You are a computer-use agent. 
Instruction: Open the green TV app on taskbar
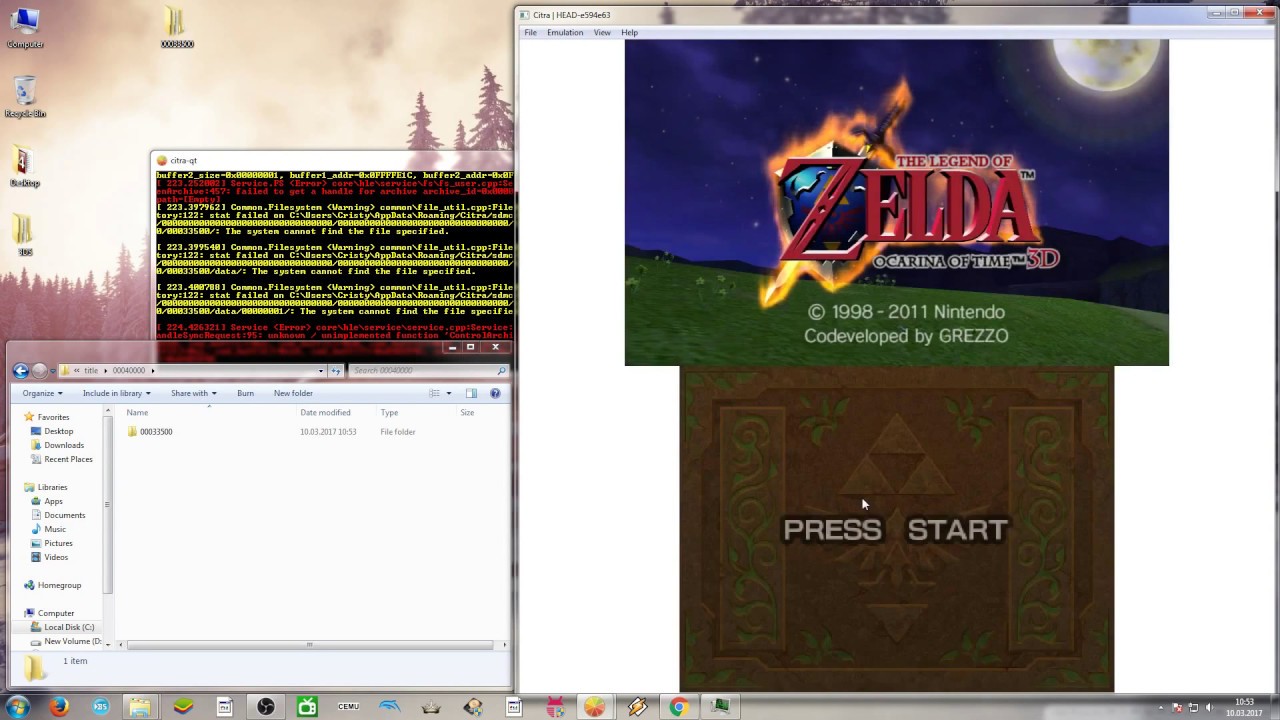pyautogui.click(x=307, y=707)
